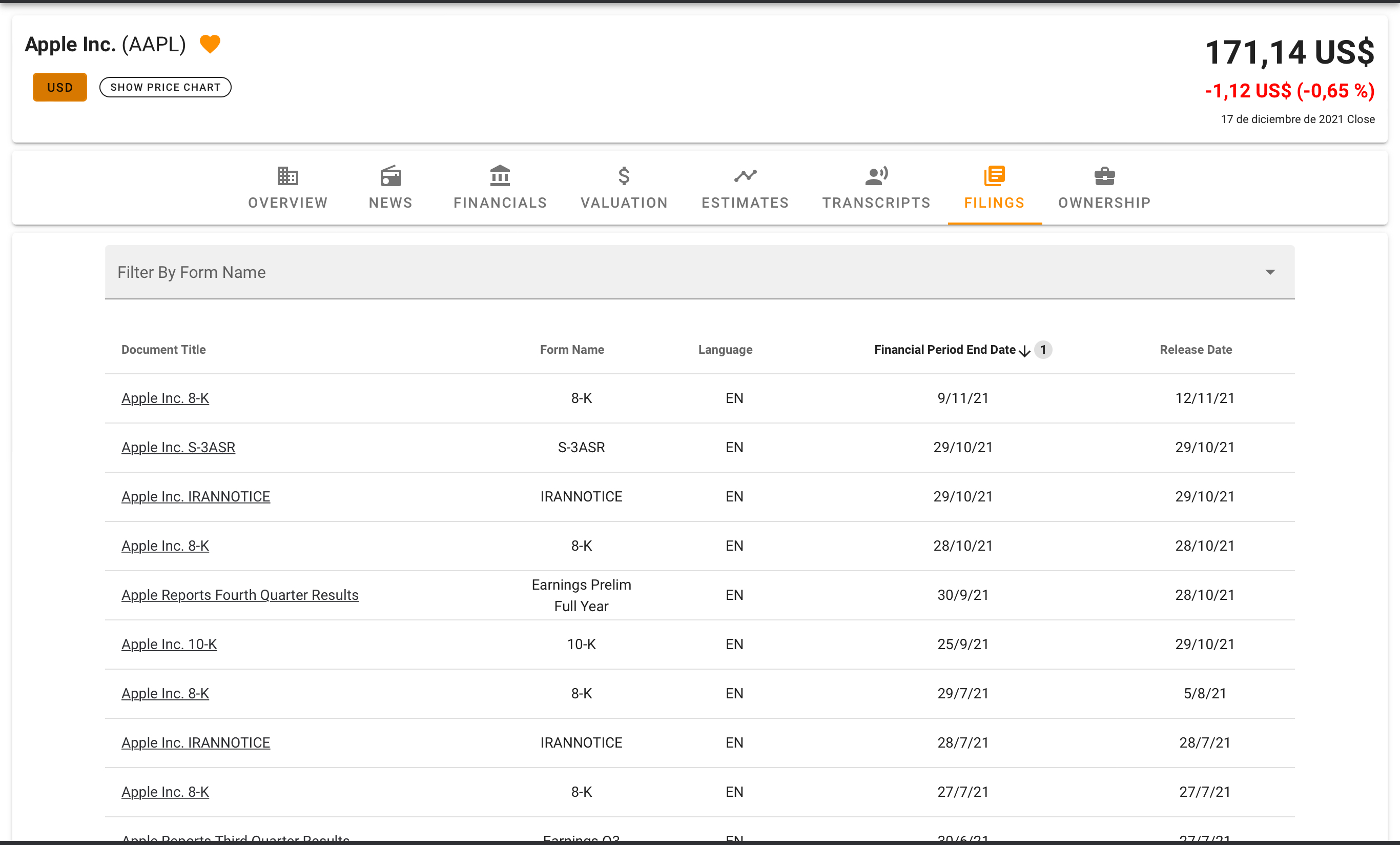Open the Financials tab
Viewport: 1400px width, 845px height.
pos(500,188)
